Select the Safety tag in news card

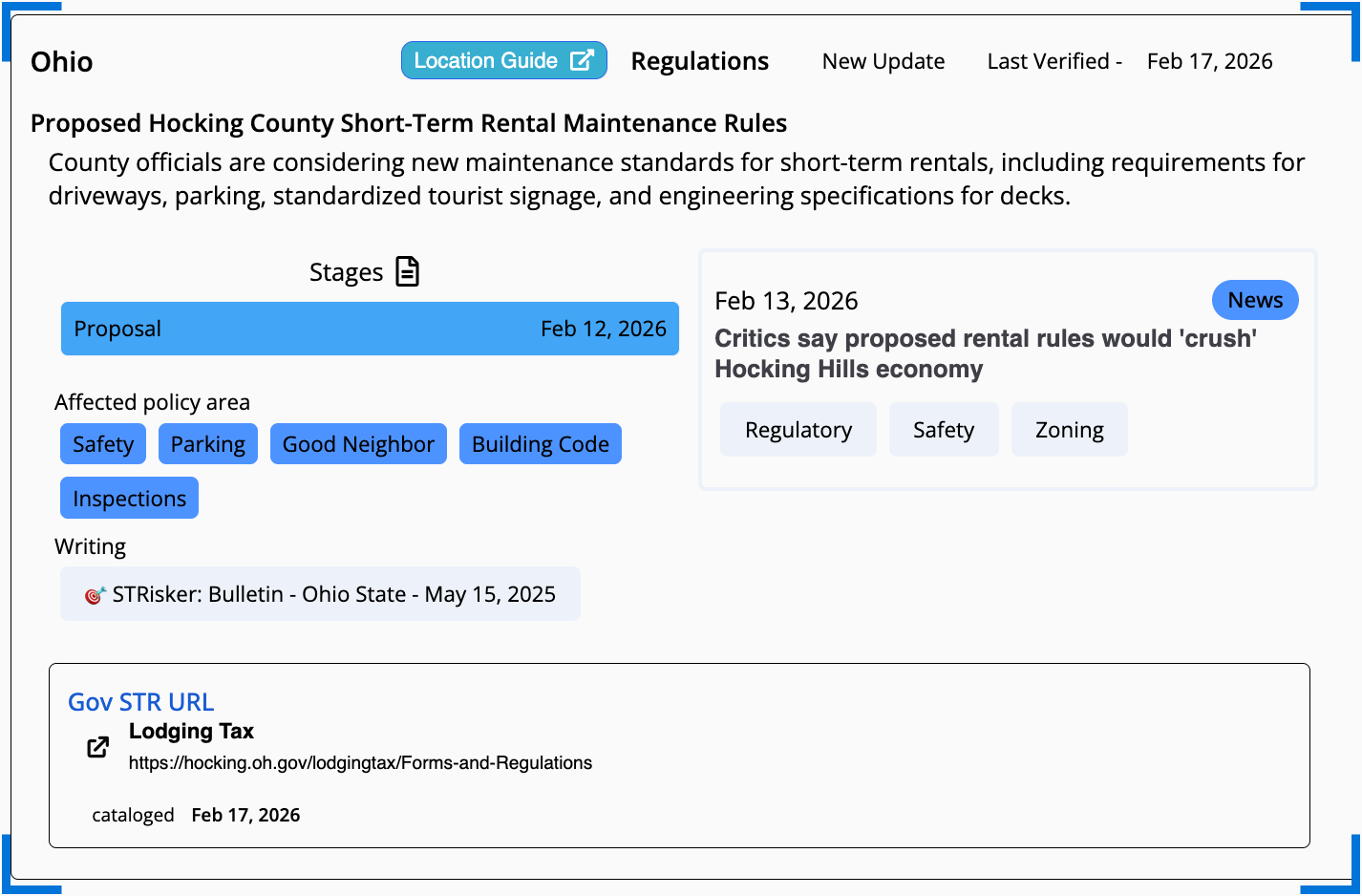(x=943, y=430)
